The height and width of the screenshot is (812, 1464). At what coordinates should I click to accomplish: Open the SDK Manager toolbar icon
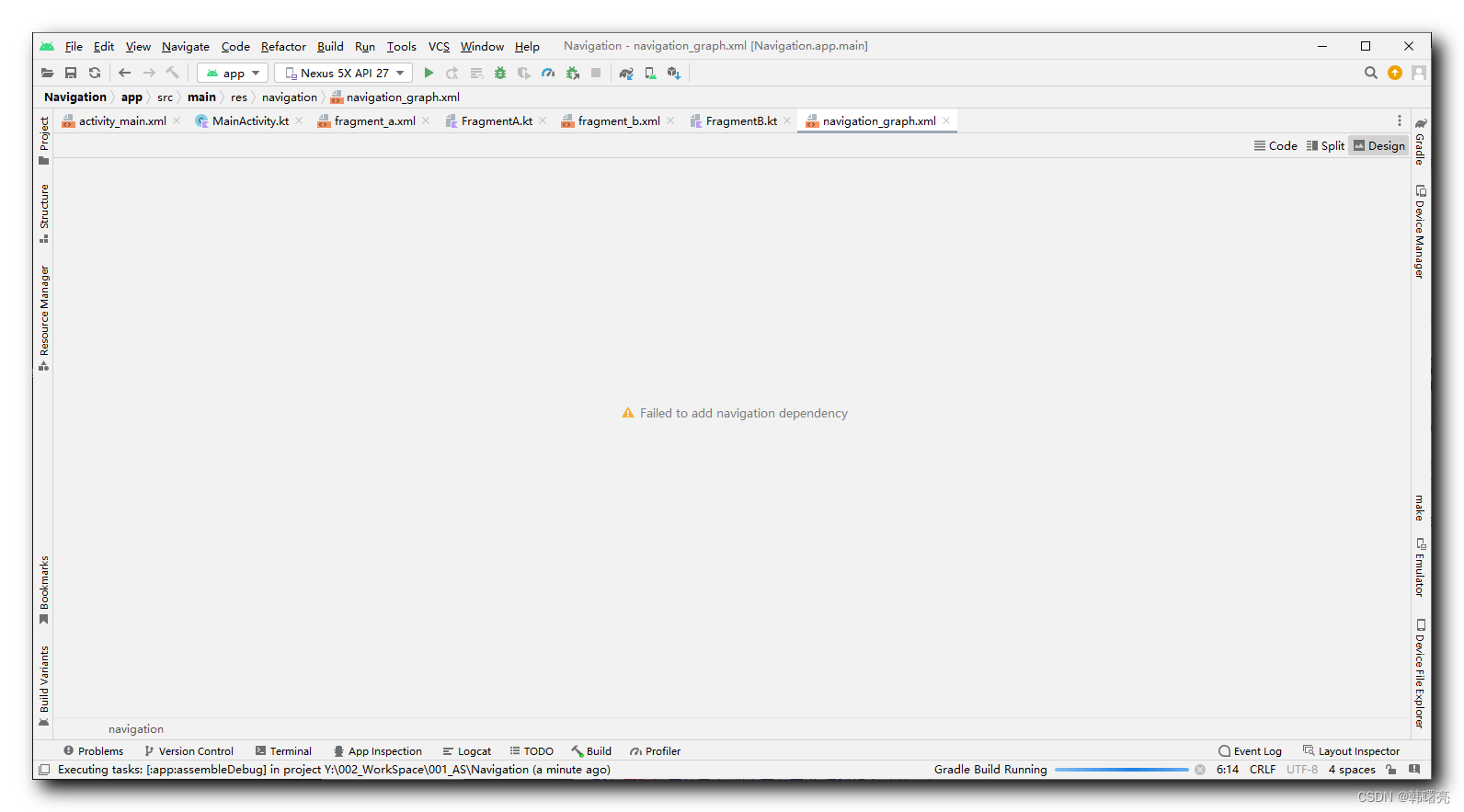click(x=674, y=73)
